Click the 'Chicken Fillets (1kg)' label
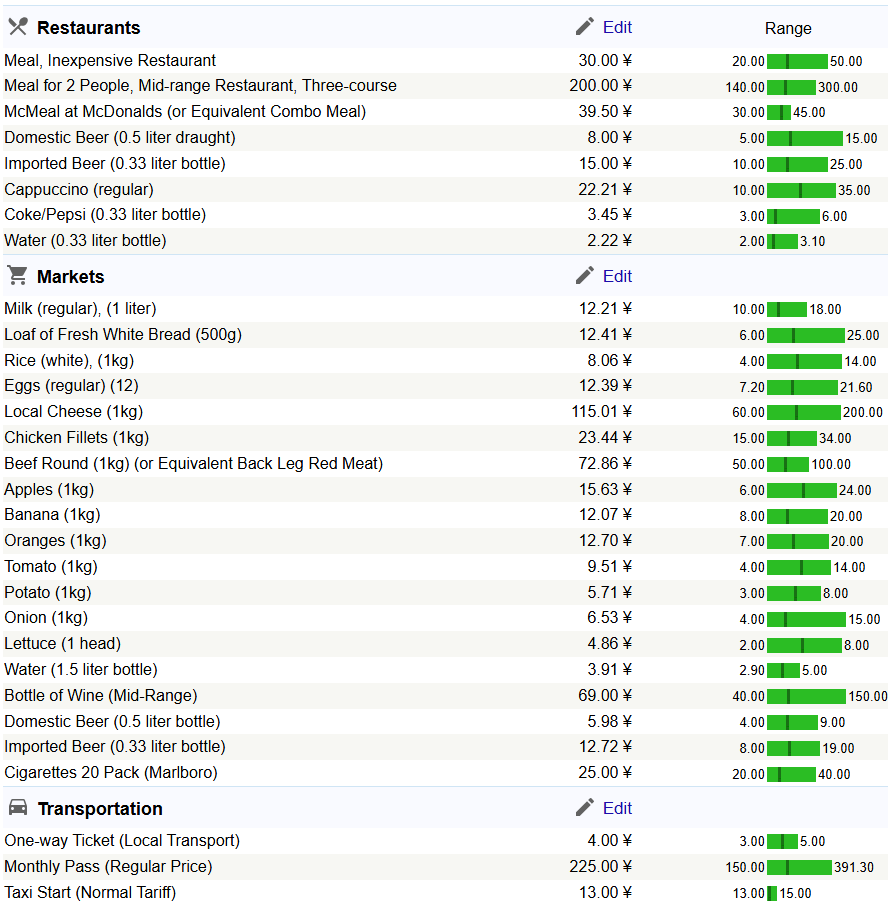Viewport: 888px width, 904px height. coord(76,438)
